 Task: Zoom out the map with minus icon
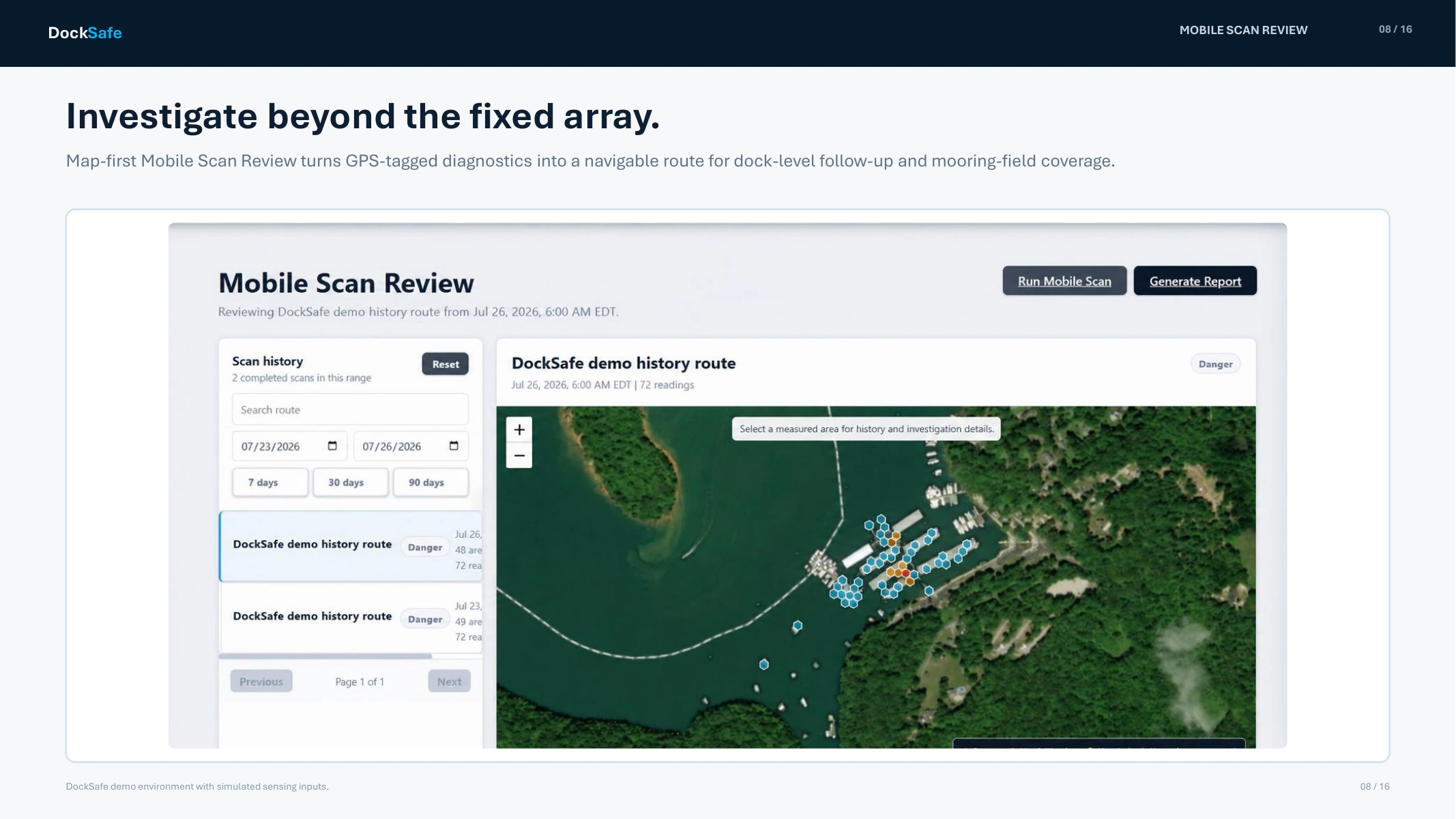pyautogui.click(x=519, y=455)
